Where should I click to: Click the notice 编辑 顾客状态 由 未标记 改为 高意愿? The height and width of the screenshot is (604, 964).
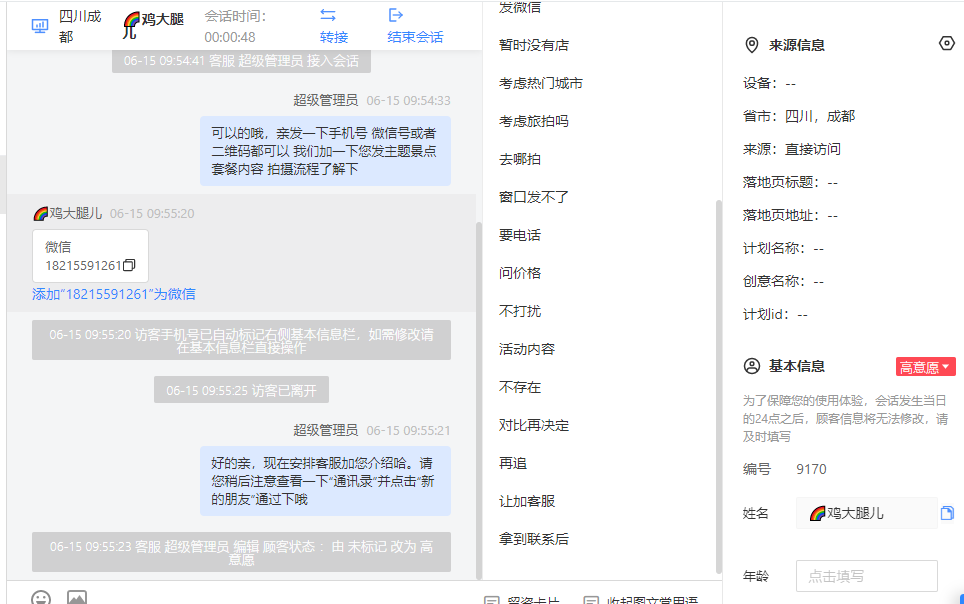(241, 552)
